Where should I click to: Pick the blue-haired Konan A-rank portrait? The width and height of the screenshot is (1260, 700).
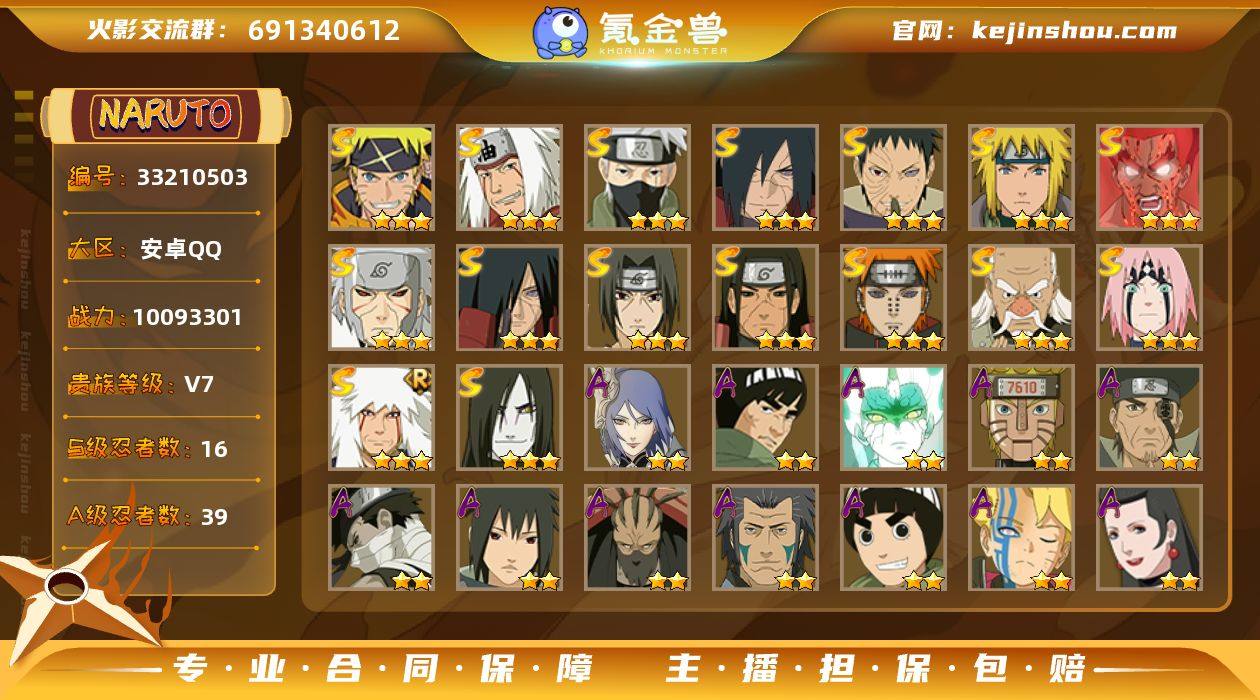pos(637,418)
